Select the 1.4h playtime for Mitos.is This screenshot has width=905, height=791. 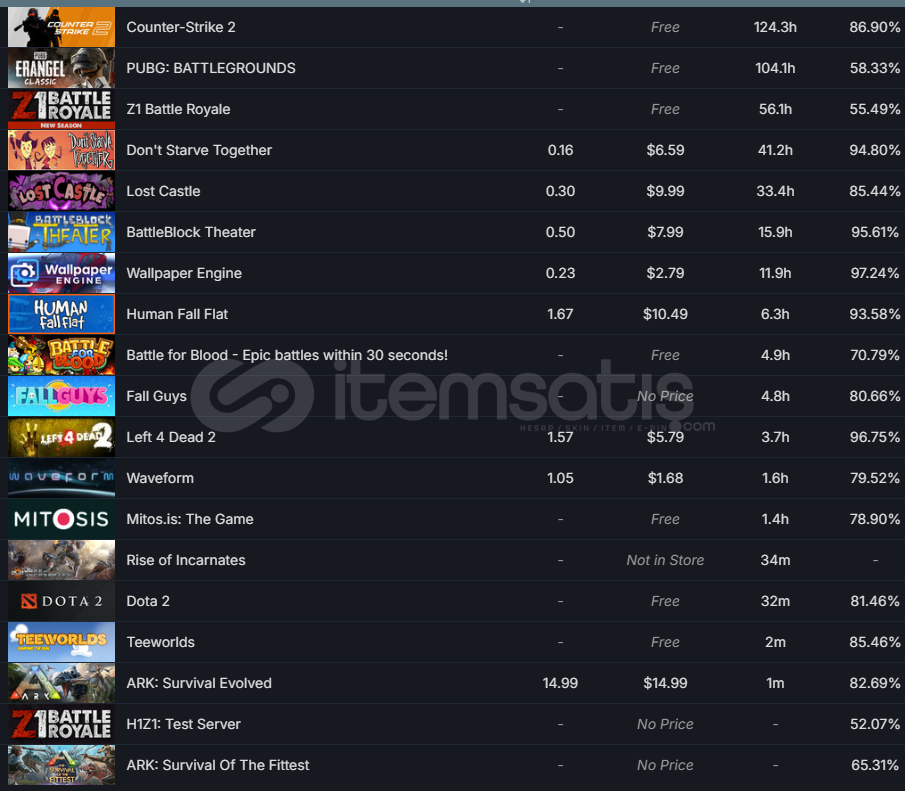[x=775, y=519]
